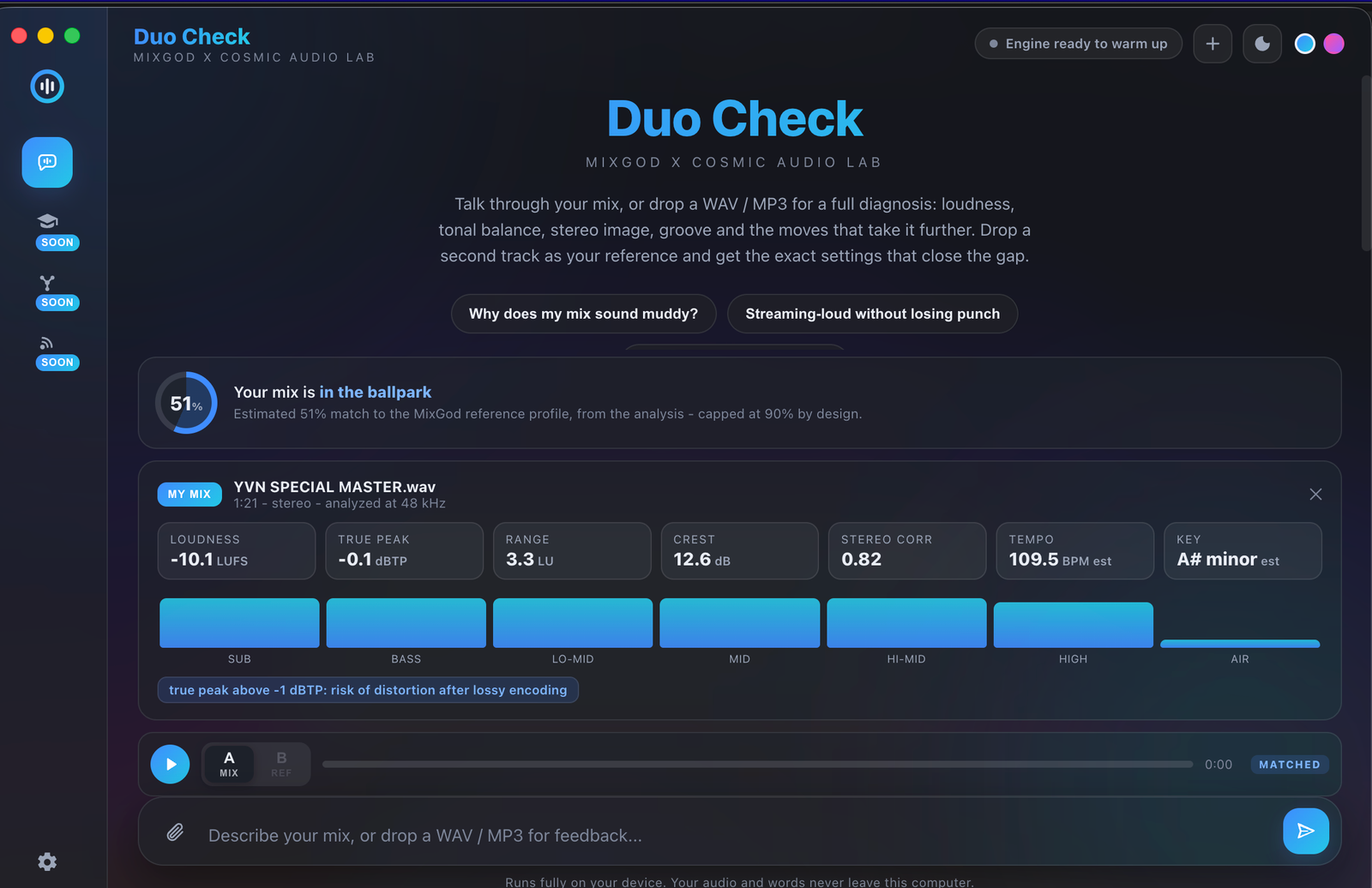This screenshot has width=1372, height=888.
Task: Select the Tempo 109.5 BPM card
Action: coord(1075,551)
